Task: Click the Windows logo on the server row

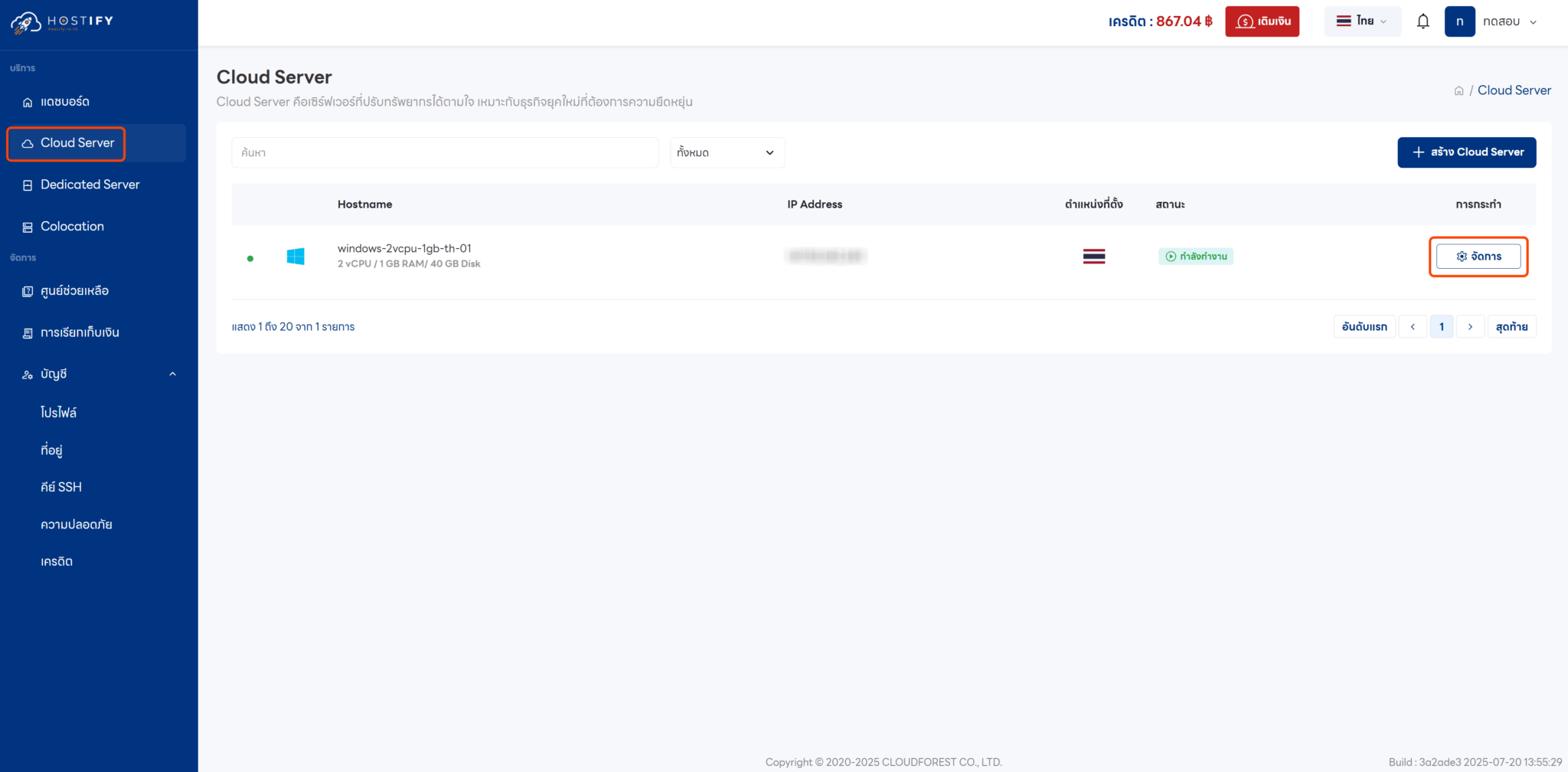Action: (x=296, y=256)
